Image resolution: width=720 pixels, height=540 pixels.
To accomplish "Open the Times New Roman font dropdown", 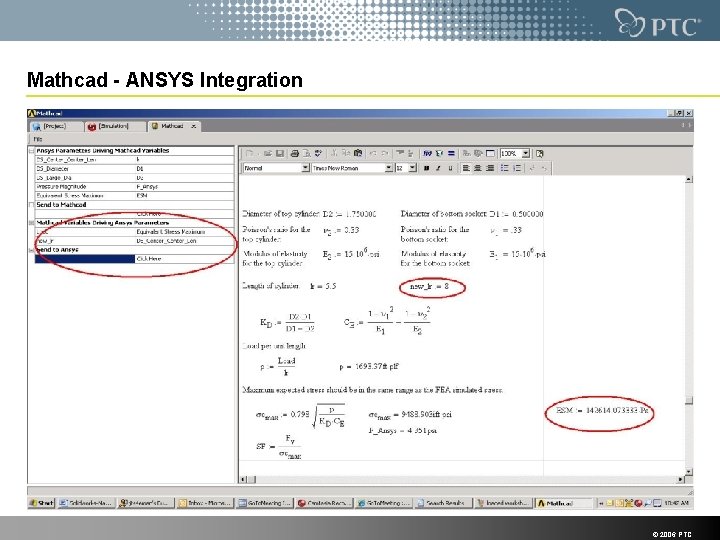I will click(x=389, y=168).
